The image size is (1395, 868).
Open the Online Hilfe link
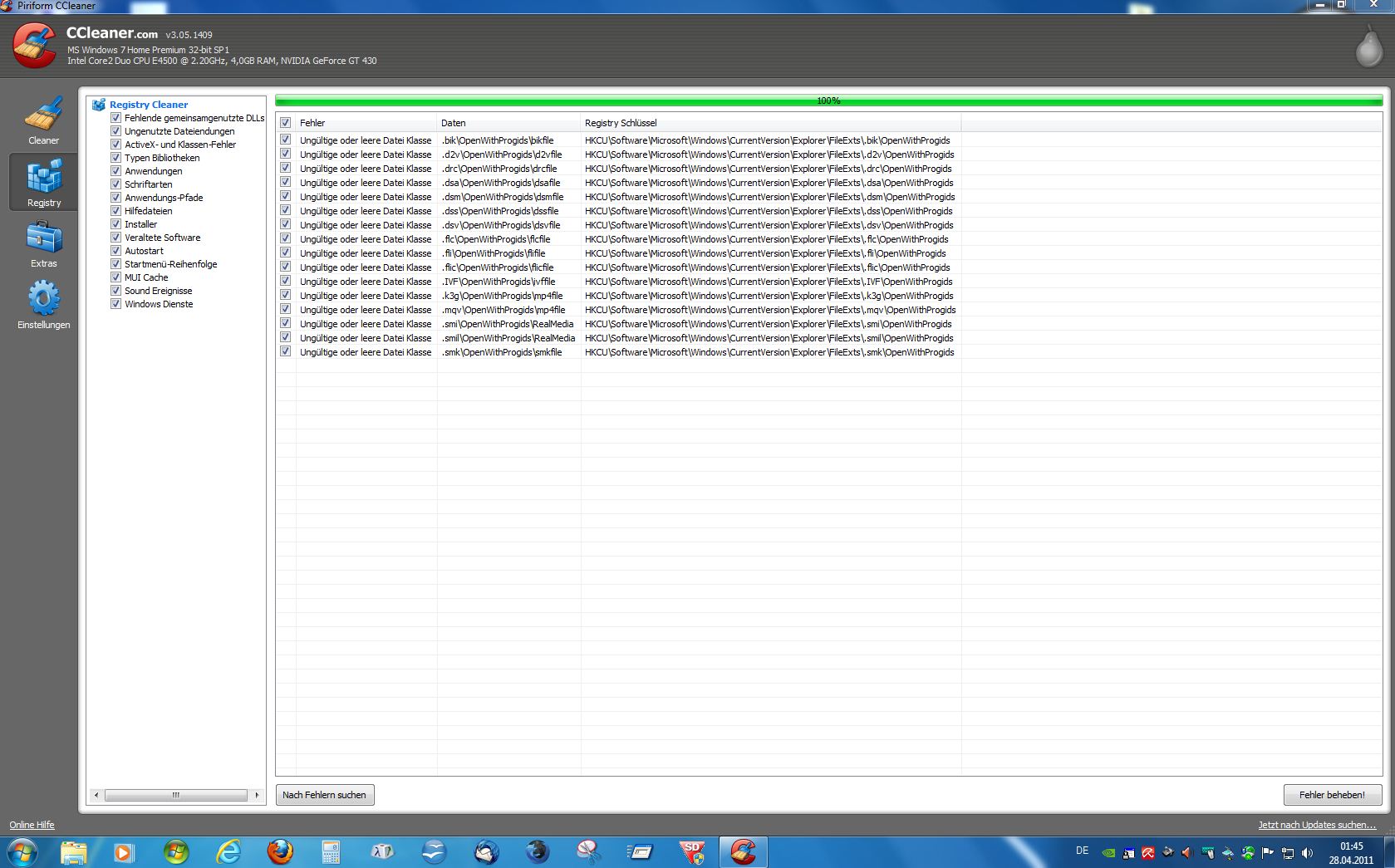coord(32,825)
